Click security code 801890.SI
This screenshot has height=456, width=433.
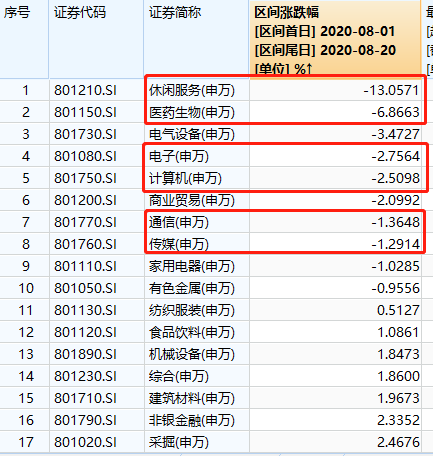coord(85,354)
